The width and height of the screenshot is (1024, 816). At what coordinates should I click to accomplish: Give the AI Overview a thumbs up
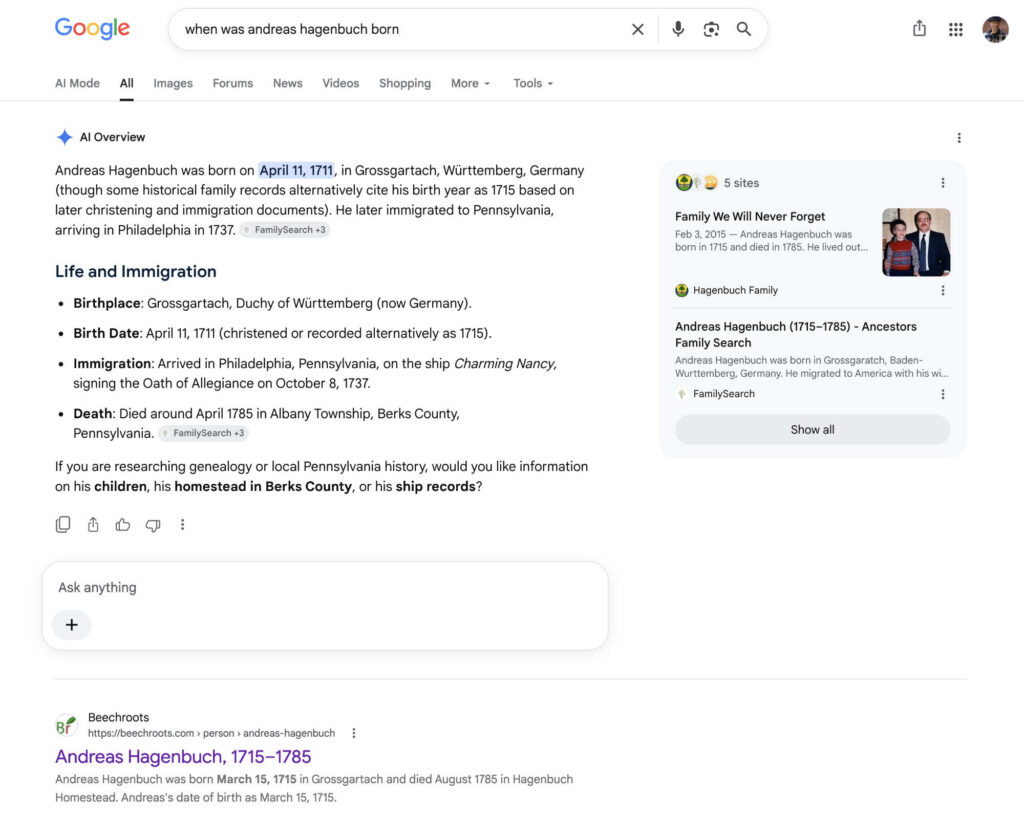[x=123, y=525]
